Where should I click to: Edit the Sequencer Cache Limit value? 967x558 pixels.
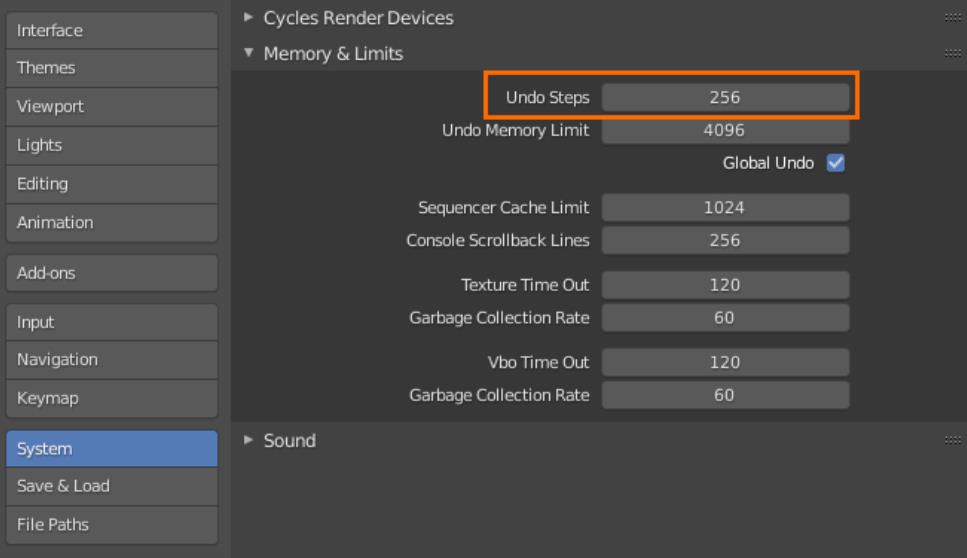click(x=725, y=208)
